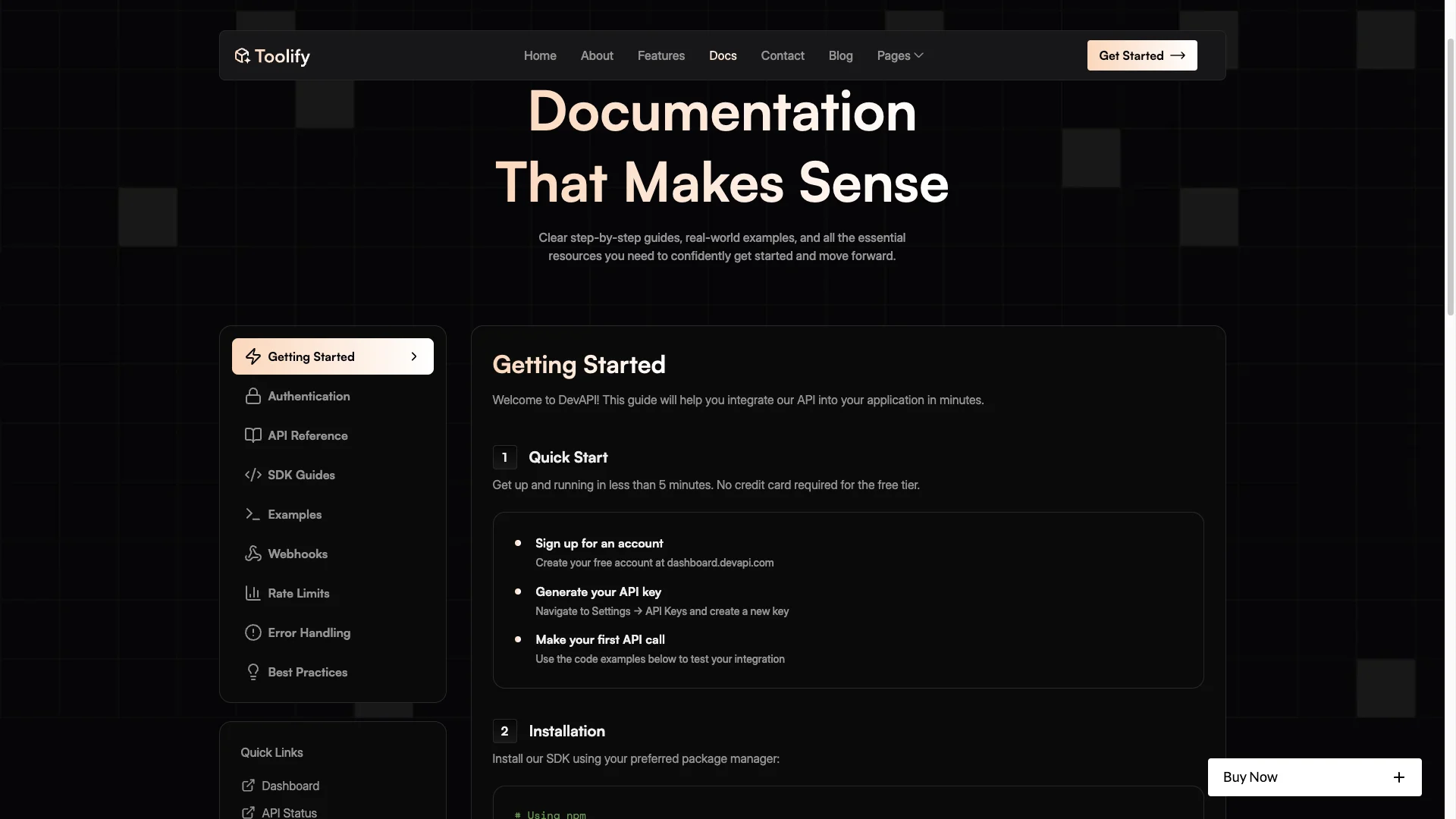Click the step number 1 badge
Image resolution: width=1456 pixels, height=819 pixels.
504,457
